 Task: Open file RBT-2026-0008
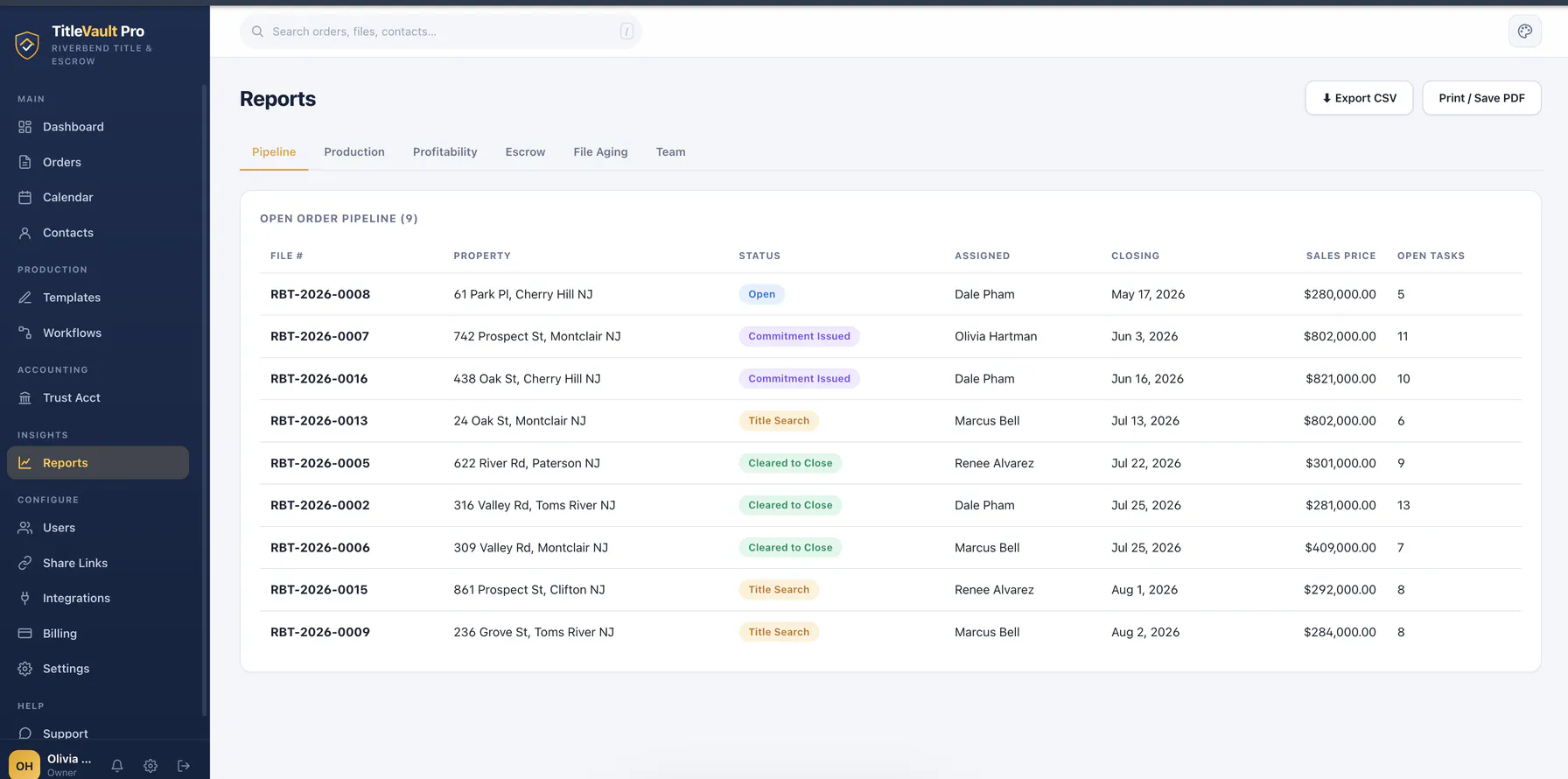(x=320, y=294)
